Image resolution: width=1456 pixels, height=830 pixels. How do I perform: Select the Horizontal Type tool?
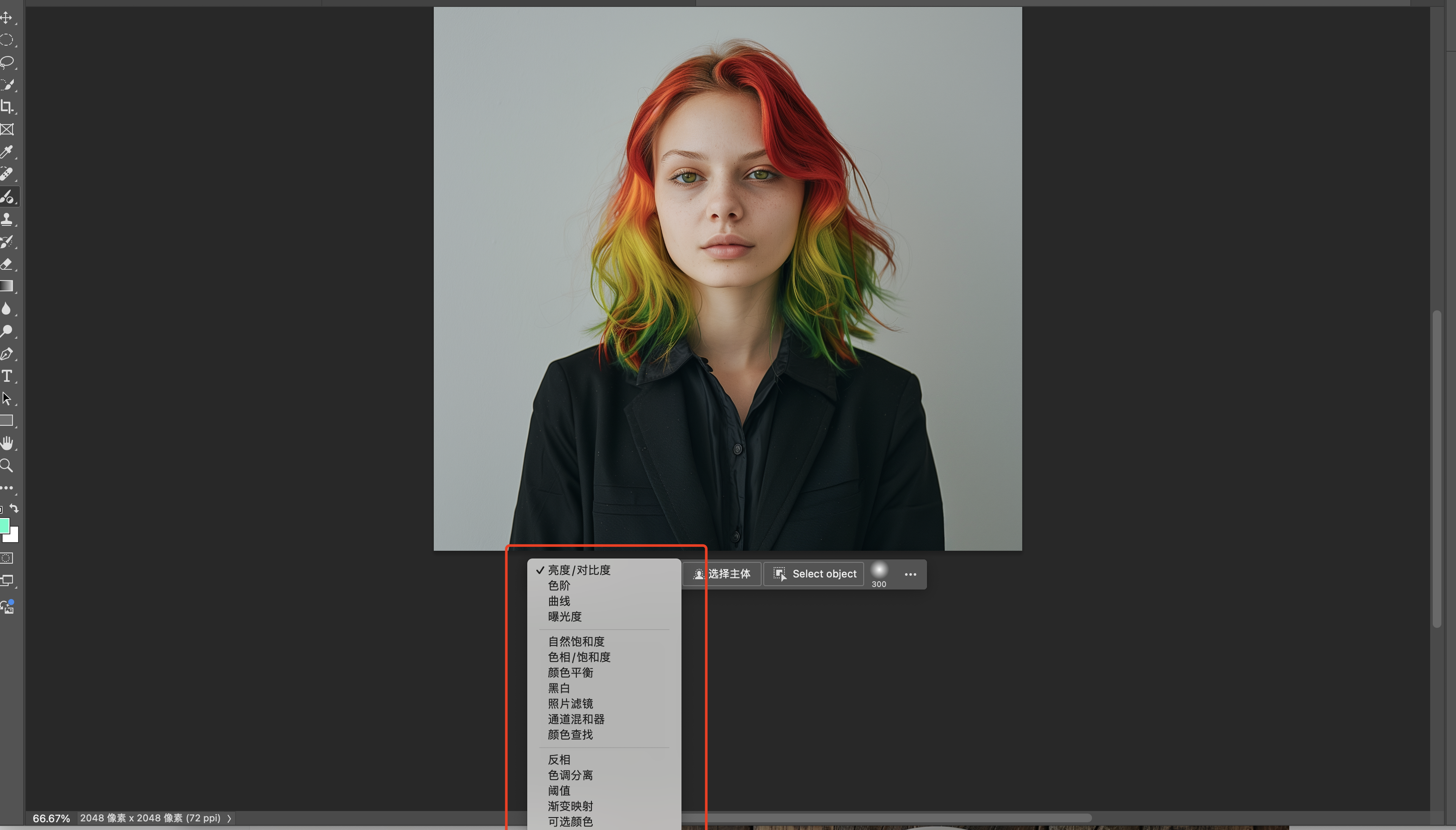pos(7,376)
